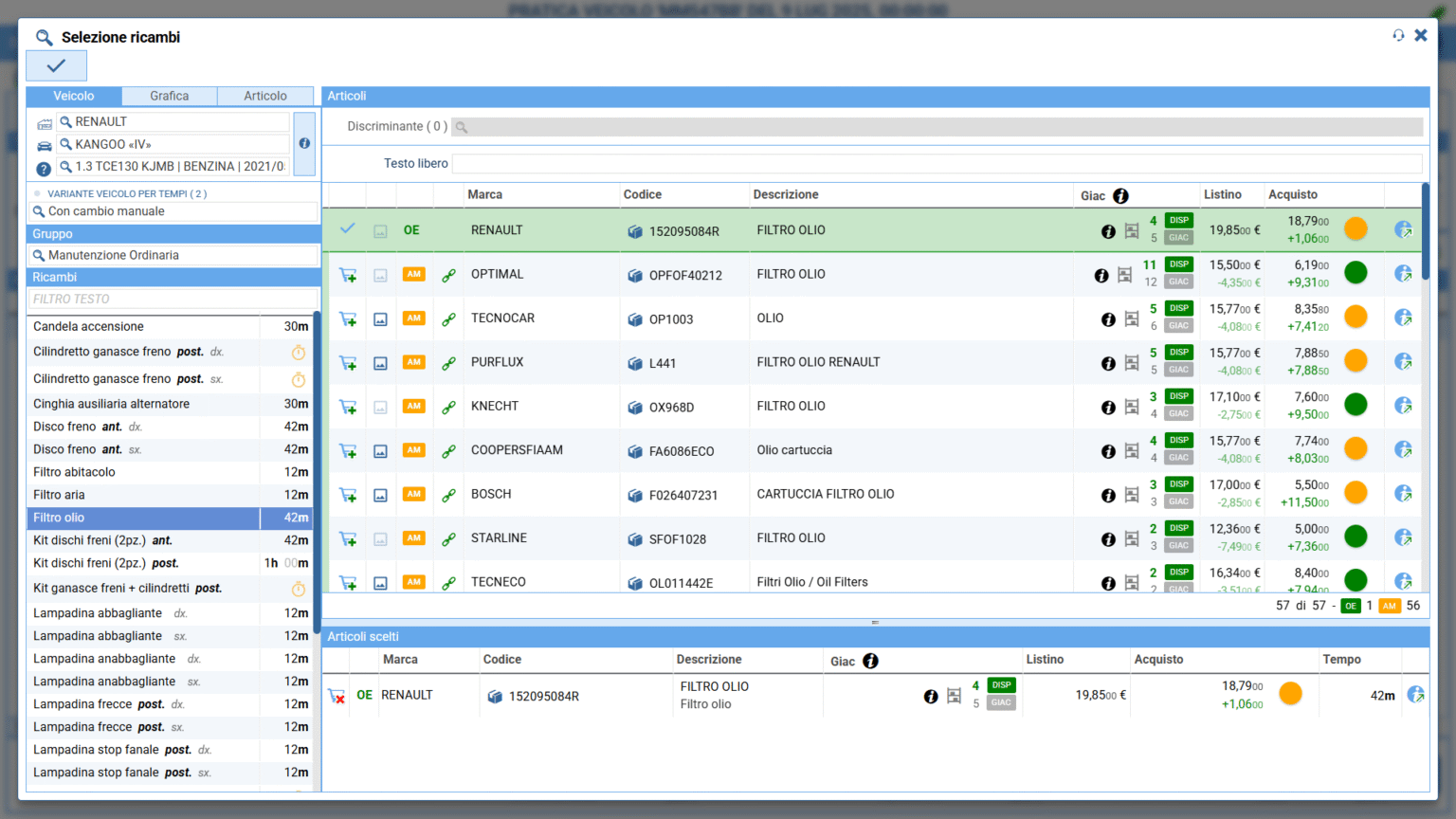Switch to the Grafica tab
Screen dimensions: 1456x819
[x=169, y=96]
